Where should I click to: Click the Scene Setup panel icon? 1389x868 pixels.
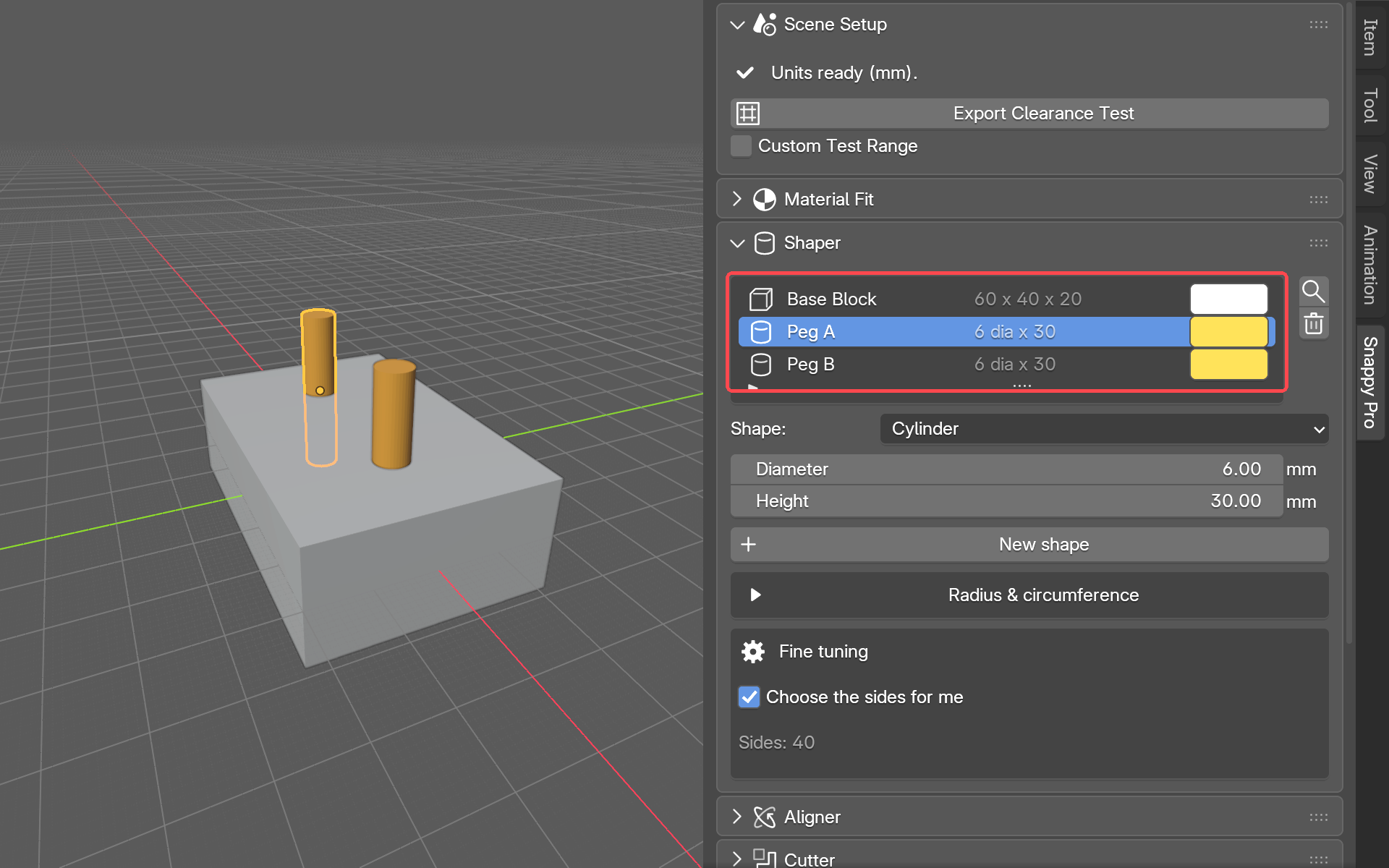765,25
